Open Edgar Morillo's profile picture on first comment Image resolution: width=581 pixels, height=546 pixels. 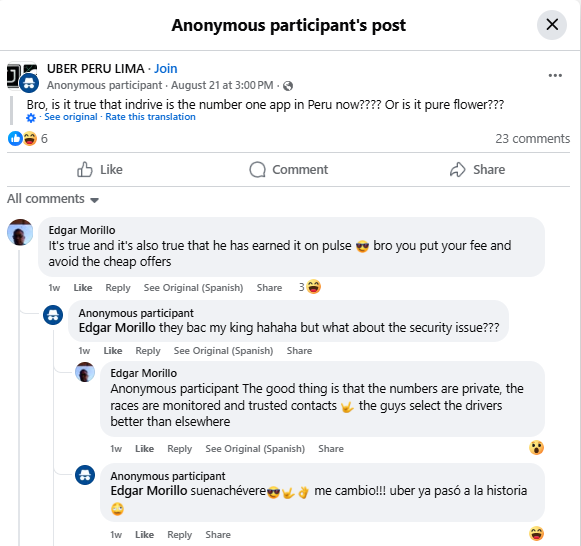20,232
